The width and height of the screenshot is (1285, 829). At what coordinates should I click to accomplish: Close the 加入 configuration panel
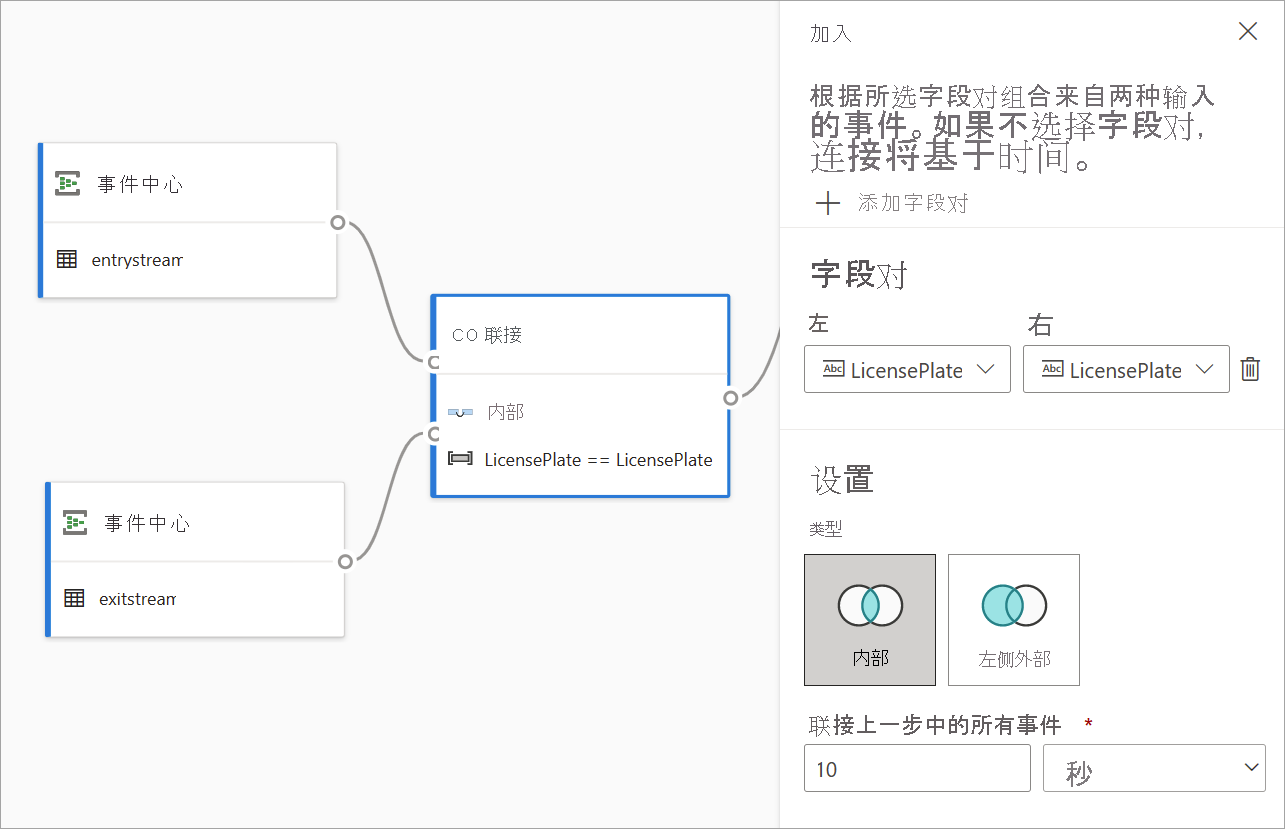tap(1247, 31)
